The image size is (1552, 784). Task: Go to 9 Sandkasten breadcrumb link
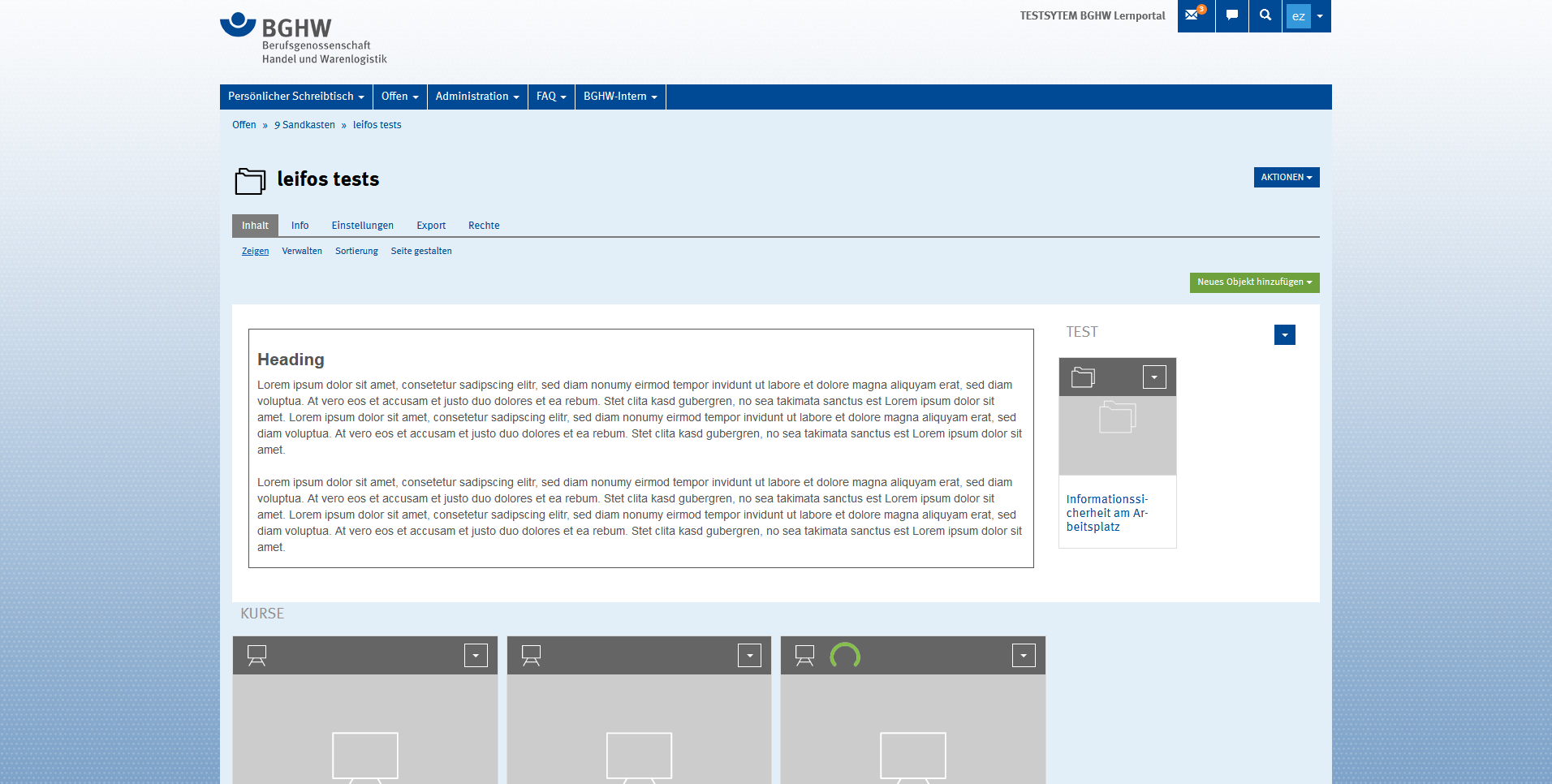(304, 125)
